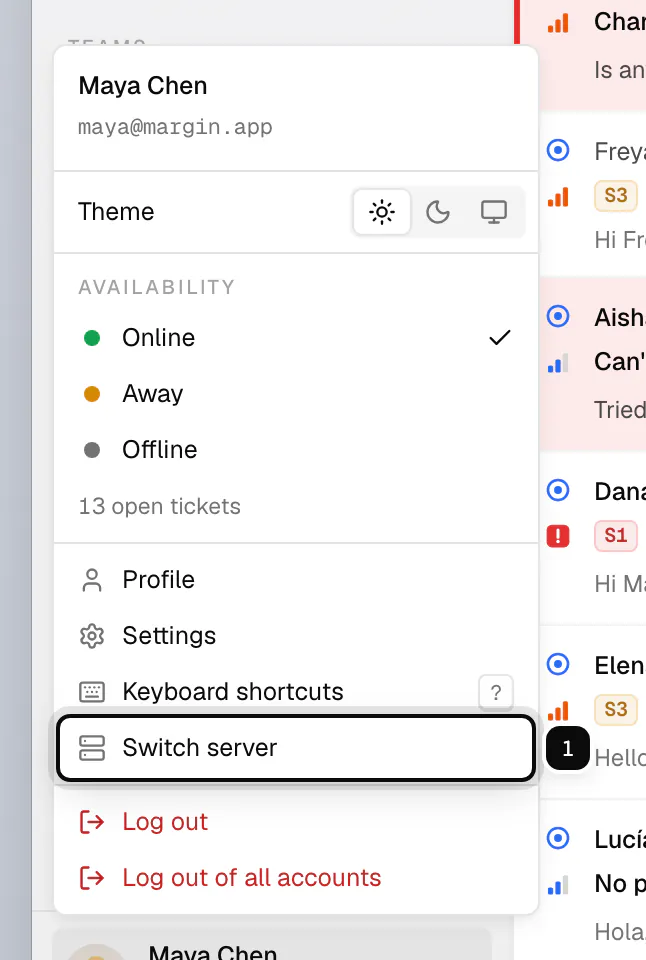Click the open status icon on Lucía's ticket
646x960 pixels.
tap(558, 839)
